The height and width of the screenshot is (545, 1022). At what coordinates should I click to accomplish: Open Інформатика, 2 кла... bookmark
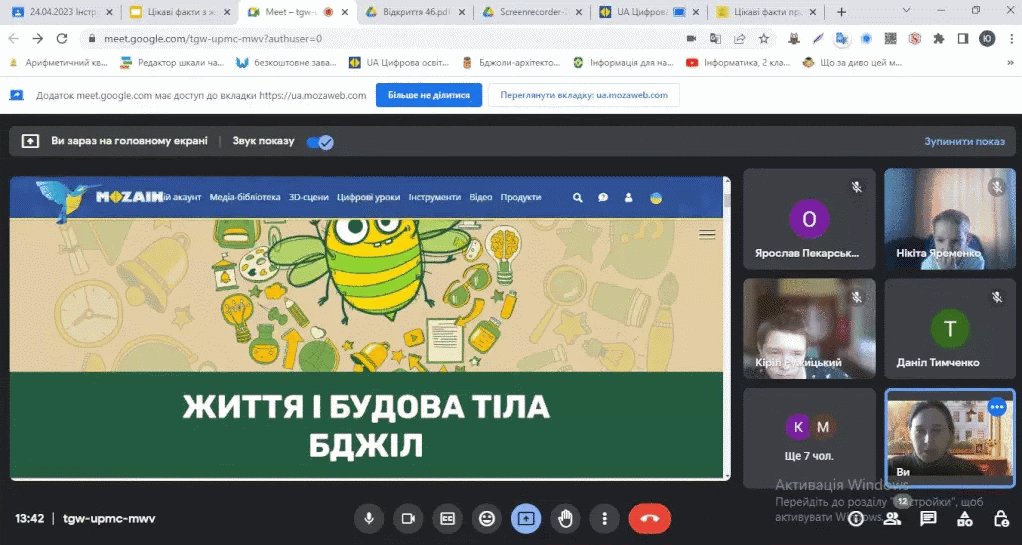pyautogui.click(x=738, y=63)
